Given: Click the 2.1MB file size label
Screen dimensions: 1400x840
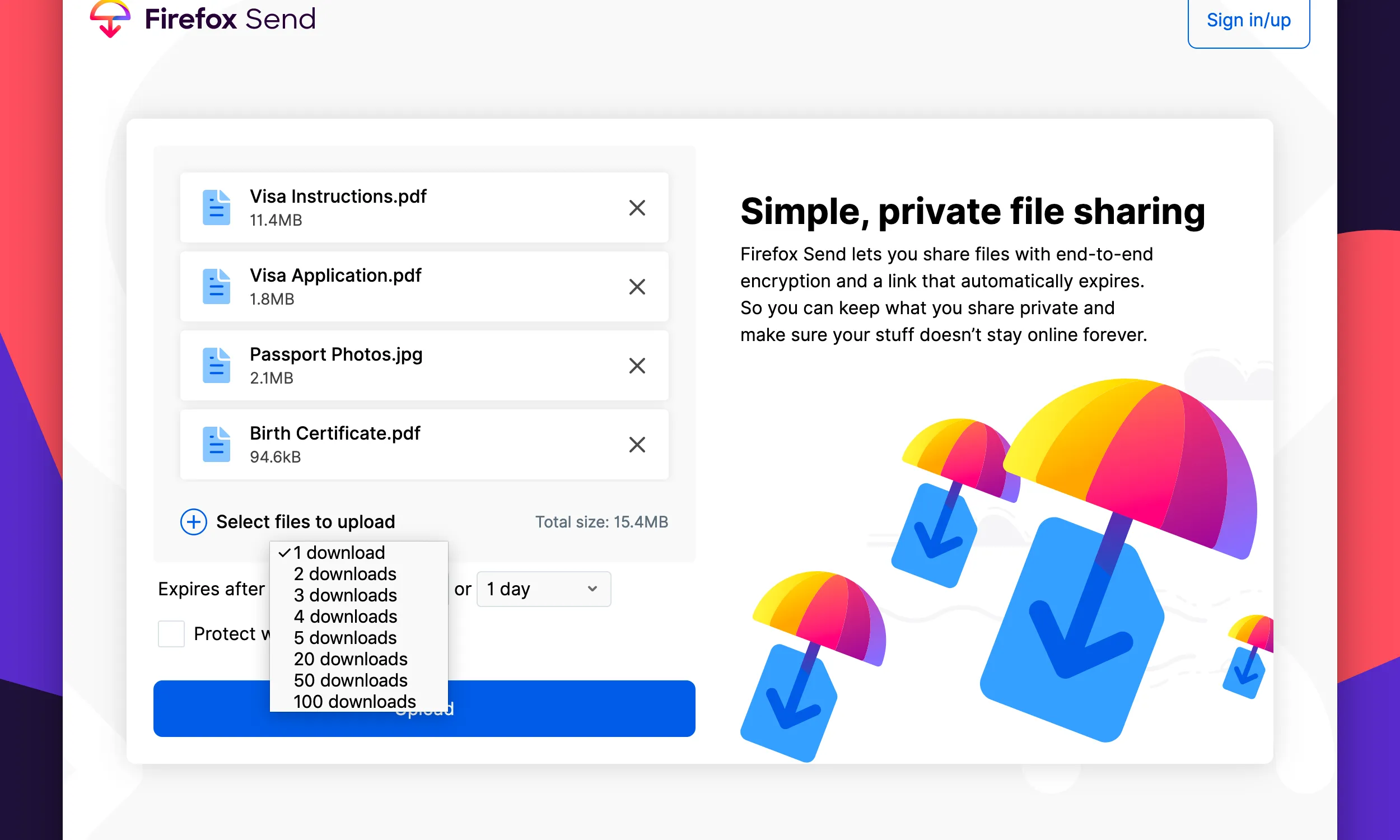Looking at the screenshot, I should tap(272, 378).
